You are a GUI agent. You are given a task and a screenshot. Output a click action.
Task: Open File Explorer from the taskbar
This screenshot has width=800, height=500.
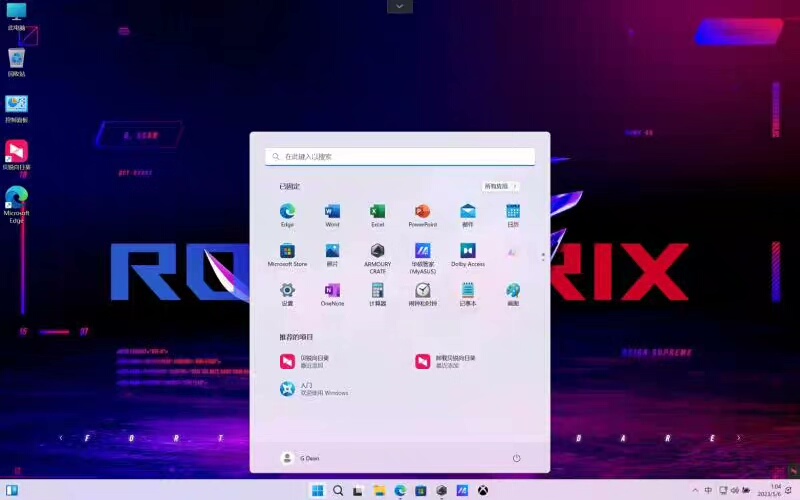point(379,490)
